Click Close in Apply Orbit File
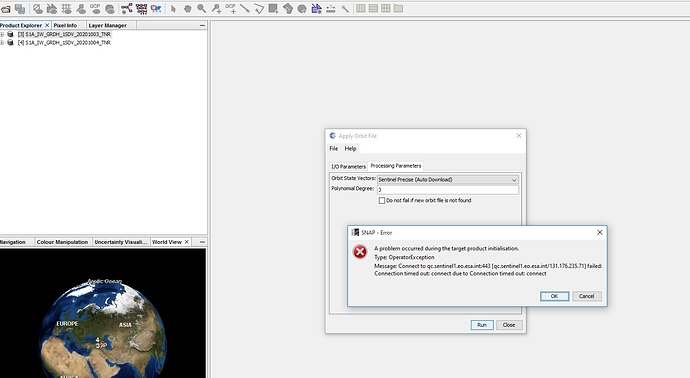This screenshot has width=690, height=378. click(509, 325)
